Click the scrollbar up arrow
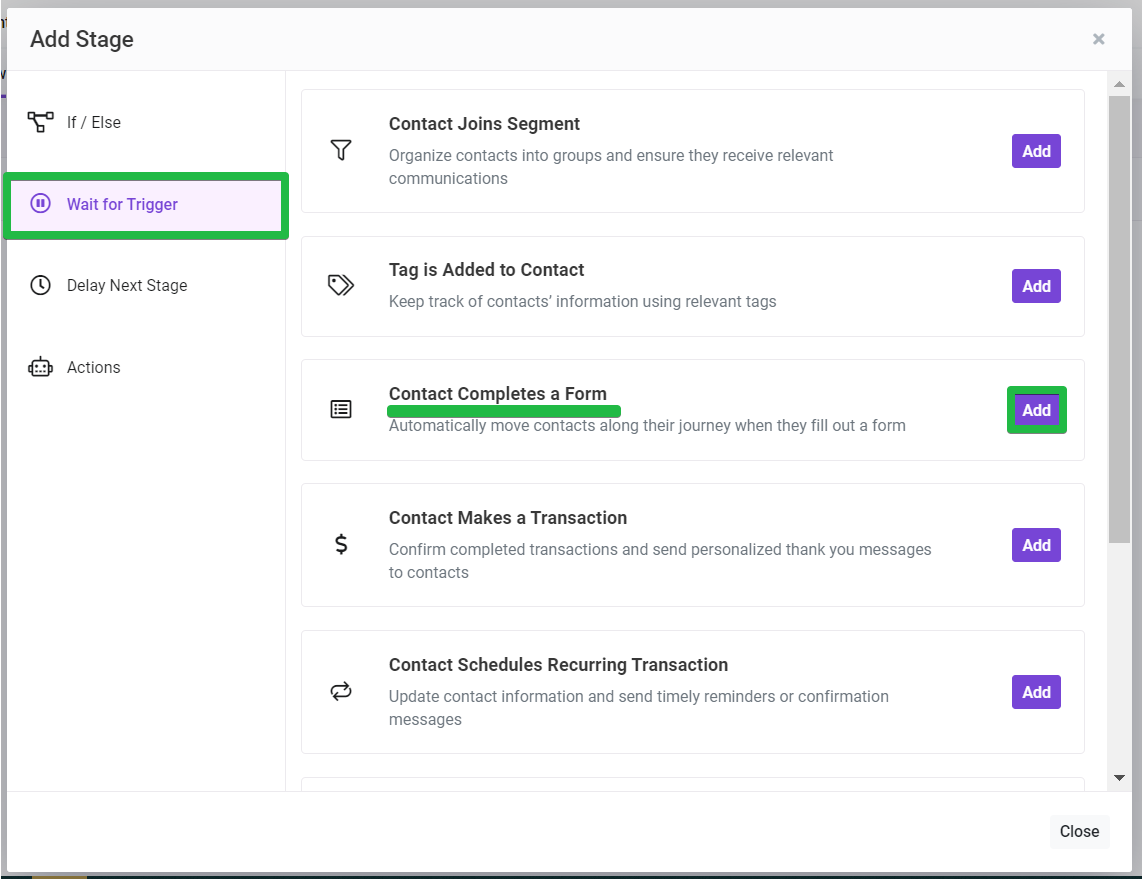This screenshot has width=1142, height=879. click(1119, 84)
